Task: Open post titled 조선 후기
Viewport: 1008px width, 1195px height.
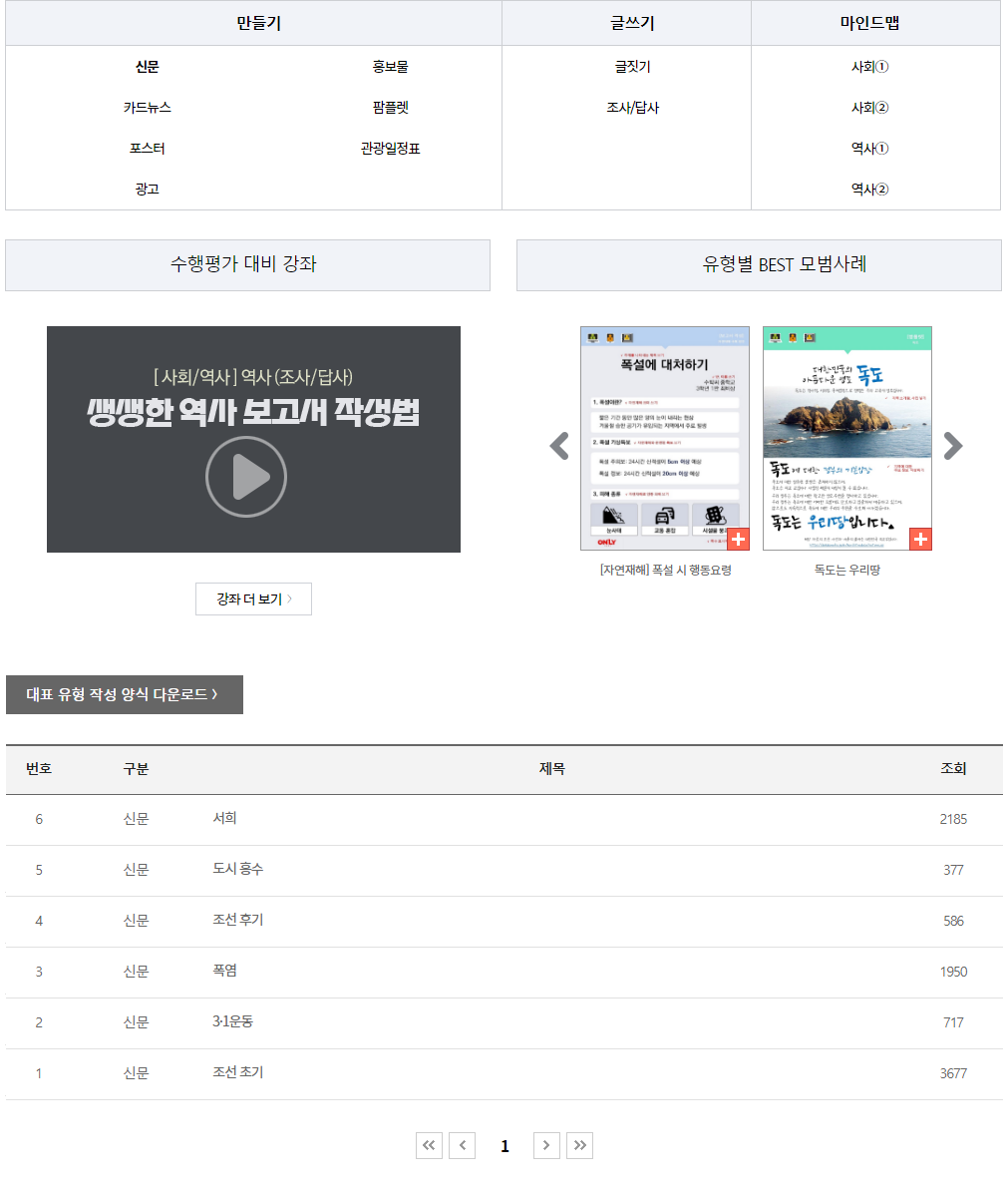Action: [x=237, y=920]
